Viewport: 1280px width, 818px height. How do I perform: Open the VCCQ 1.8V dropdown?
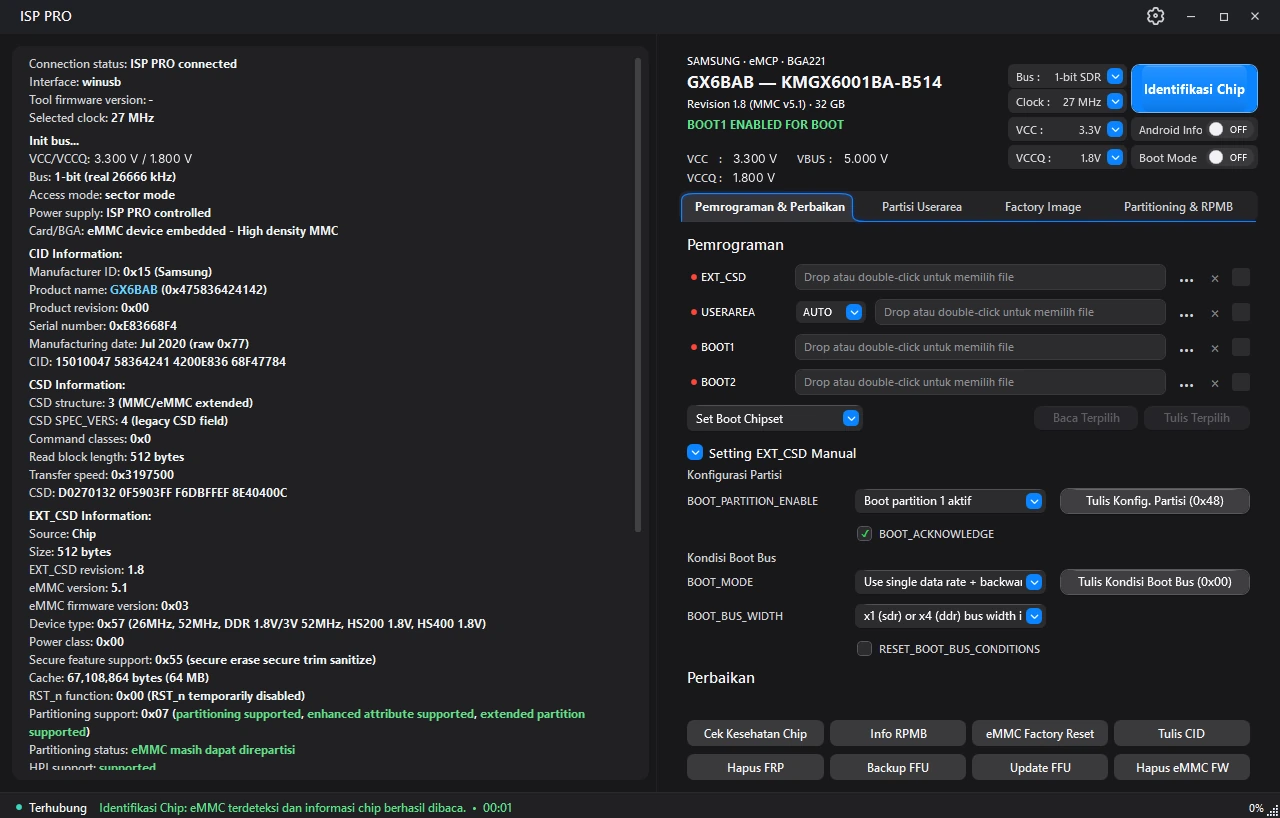point(1067,158)
